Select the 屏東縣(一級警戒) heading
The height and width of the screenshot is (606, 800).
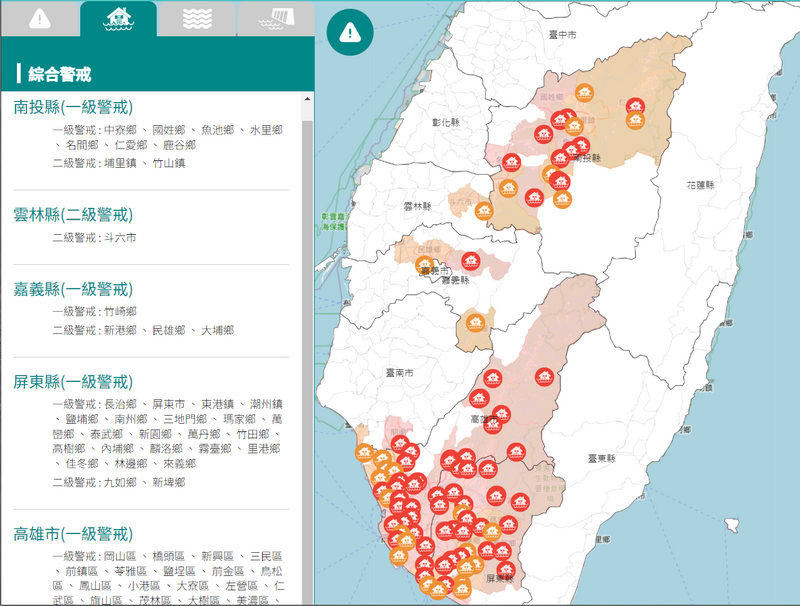[x=73, y=382]
